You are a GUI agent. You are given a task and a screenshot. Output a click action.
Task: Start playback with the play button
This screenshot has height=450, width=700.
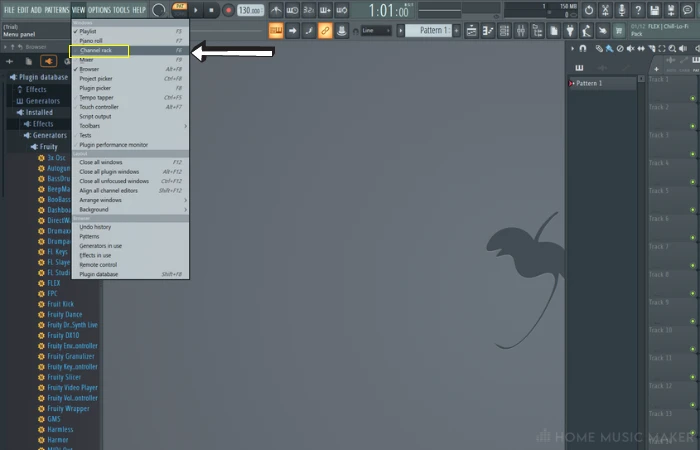(196, 10)
